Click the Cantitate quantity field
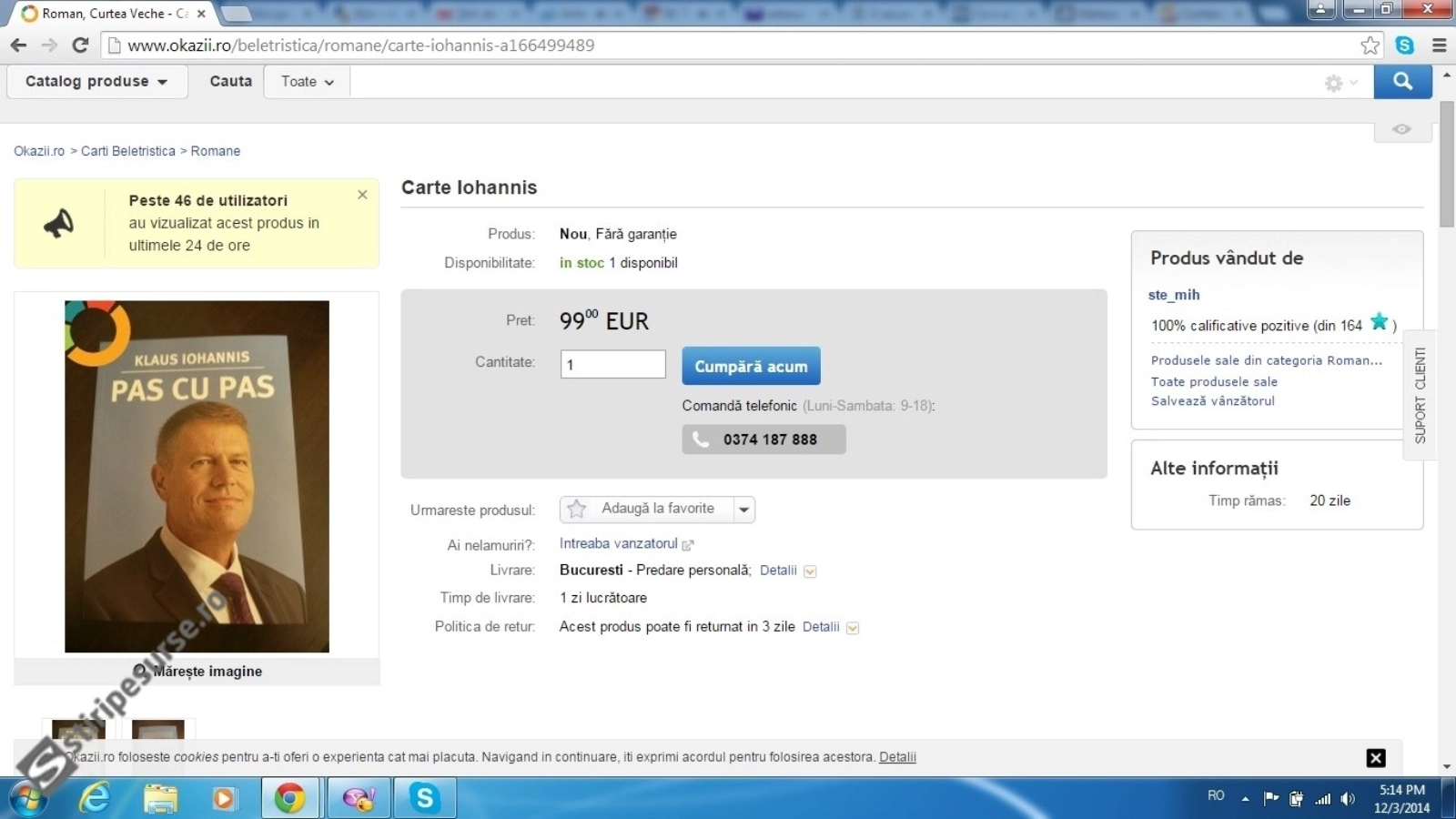 pyautogui.click(x=612, y=365)
